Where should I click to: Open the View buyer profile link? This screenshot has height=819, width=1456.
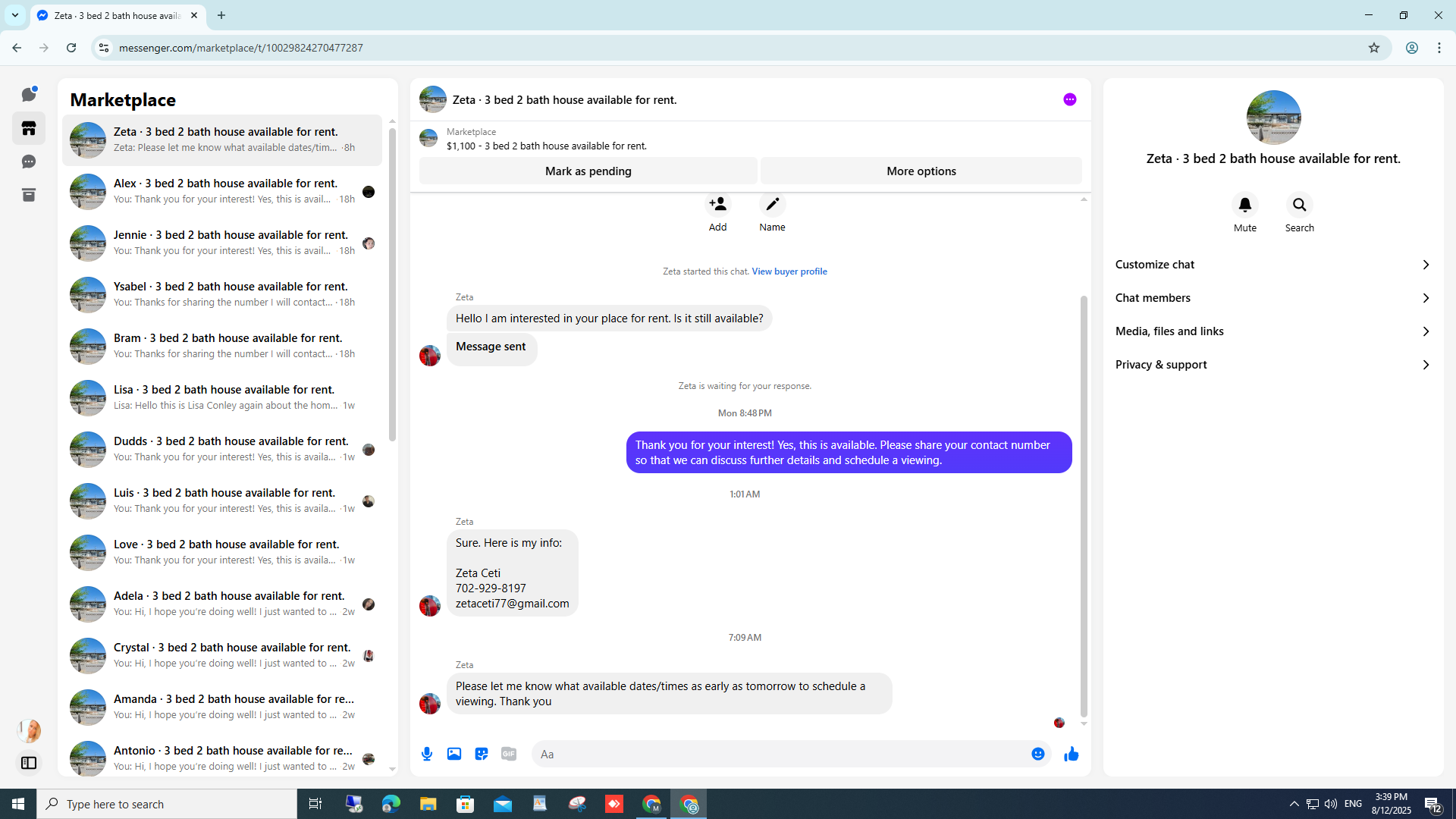pyautogui.click(x=789, y=271)
